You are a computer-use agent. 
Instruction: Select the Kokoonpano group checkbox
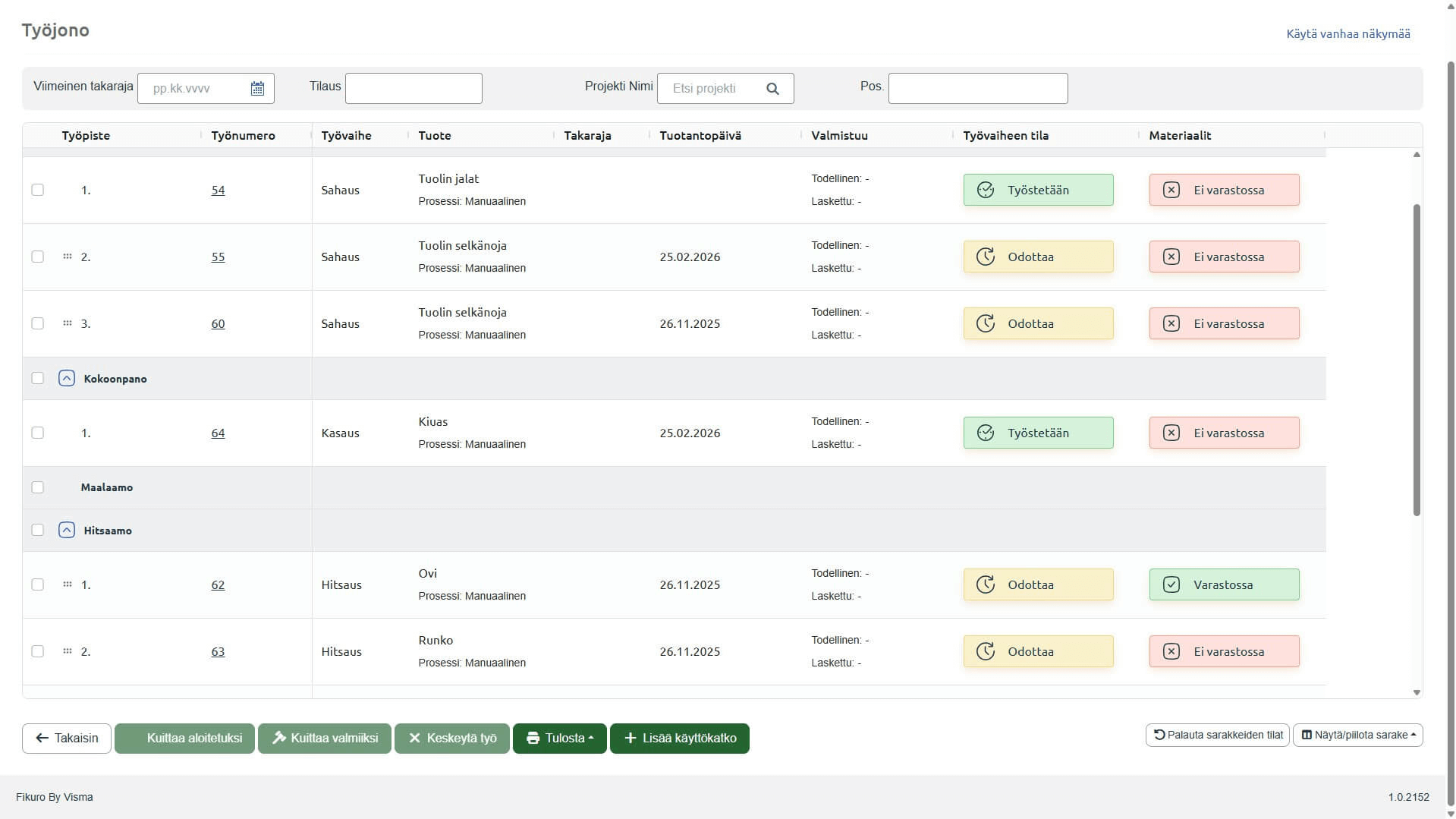pos(38,378)
